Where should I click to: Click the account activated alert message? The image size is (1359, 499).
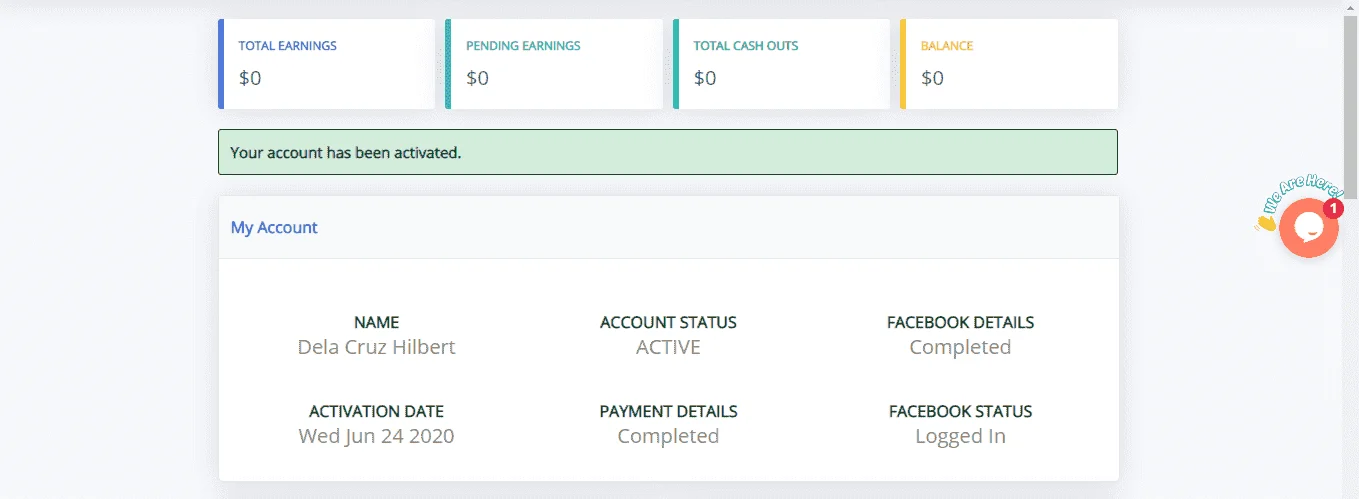pos(668,152)
